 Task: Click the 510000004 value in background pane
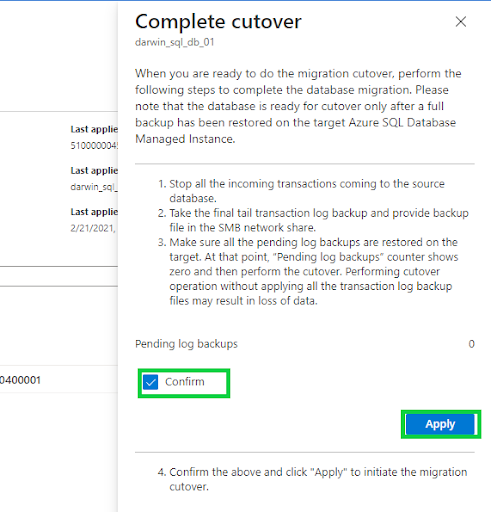pos(94,146)
